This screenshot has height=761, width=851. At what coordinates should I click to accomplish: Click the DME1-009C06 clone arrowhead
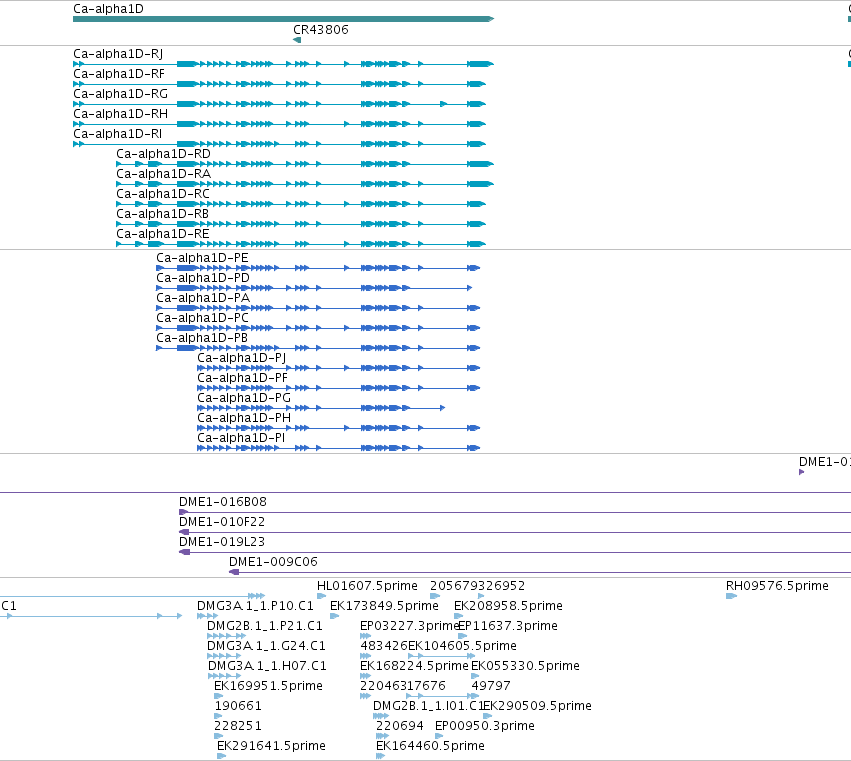(x=234, y=572)
